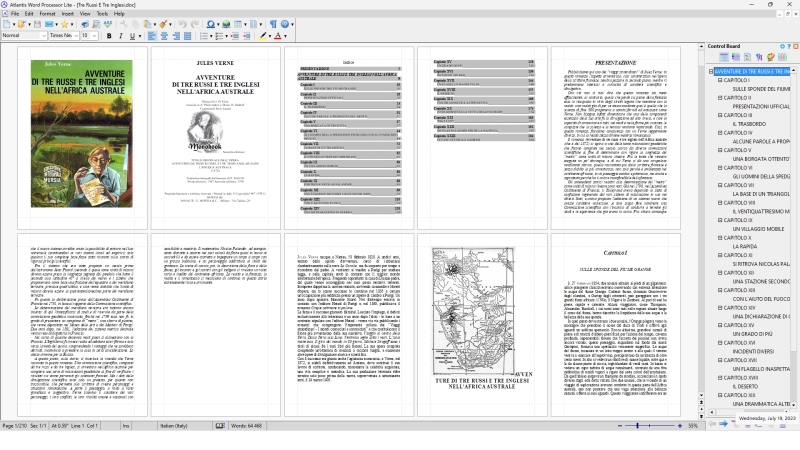
Task: Open the Normal style dropdown
Action: (43, 36)
